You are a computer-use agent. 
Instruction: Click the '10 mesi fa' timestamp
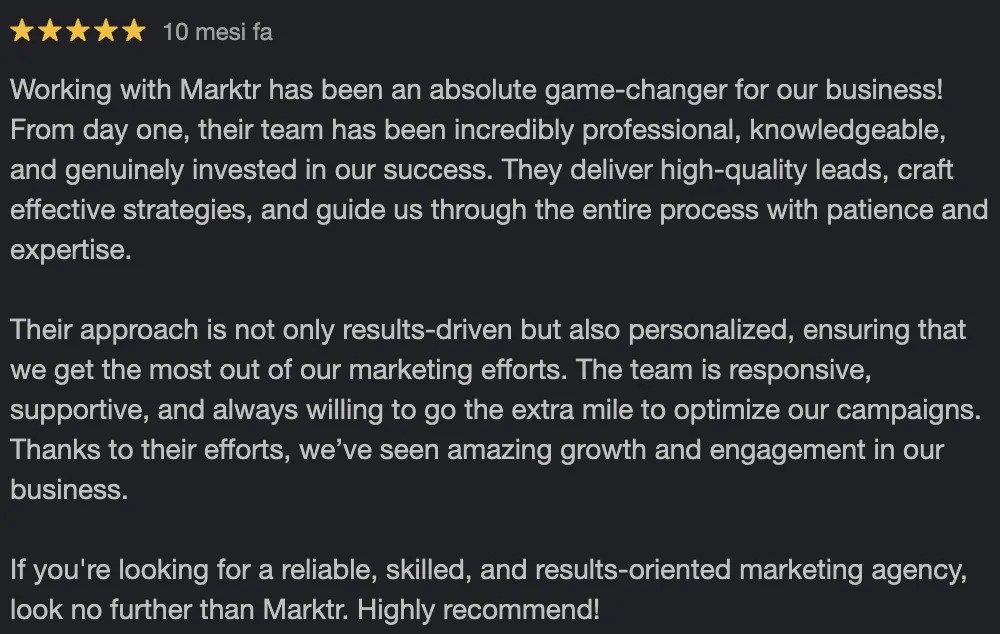(x=217, y=32)
